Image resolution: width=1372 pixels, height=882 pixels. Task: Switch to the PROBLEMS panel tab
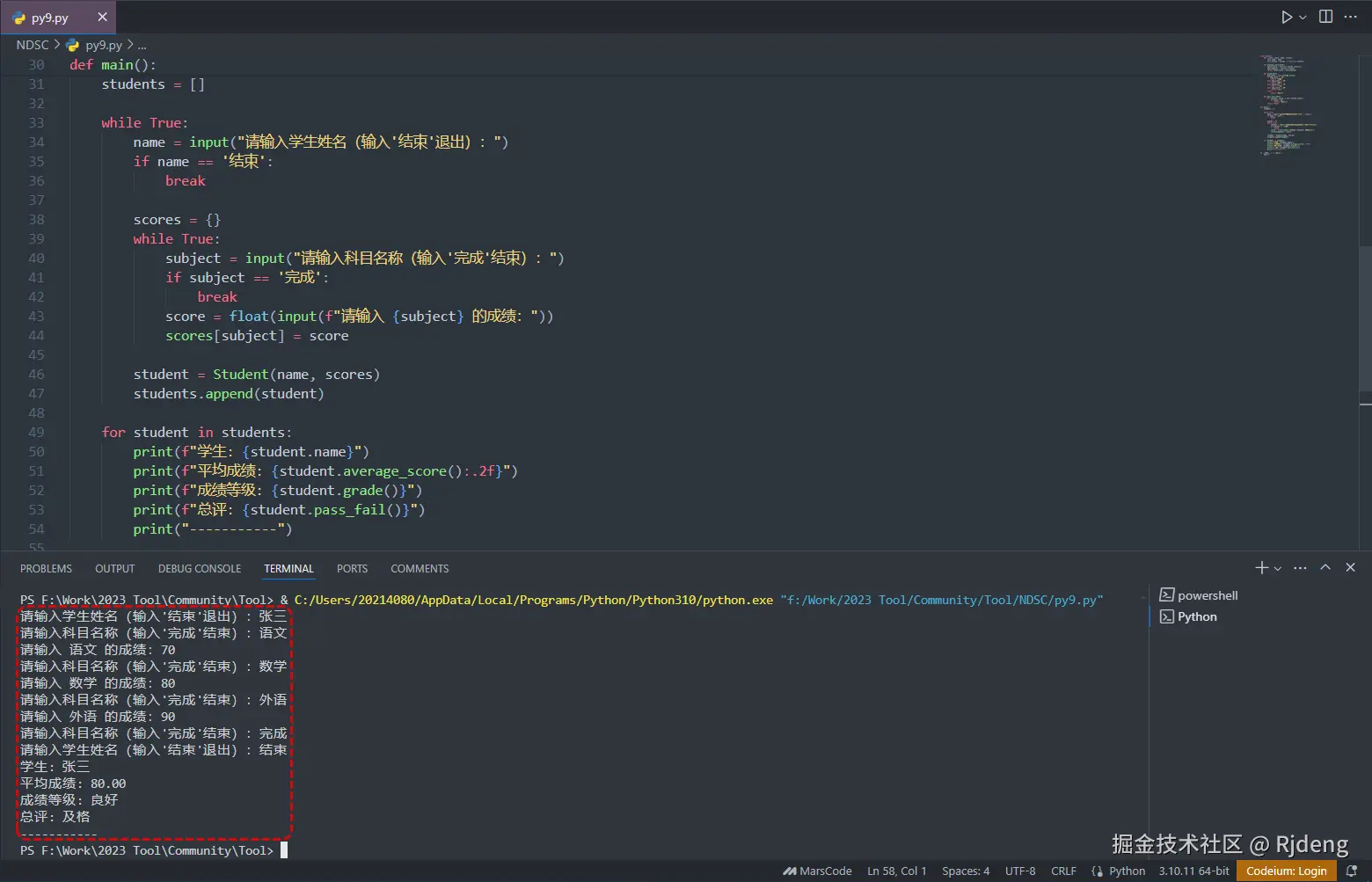tap(46, 569)
